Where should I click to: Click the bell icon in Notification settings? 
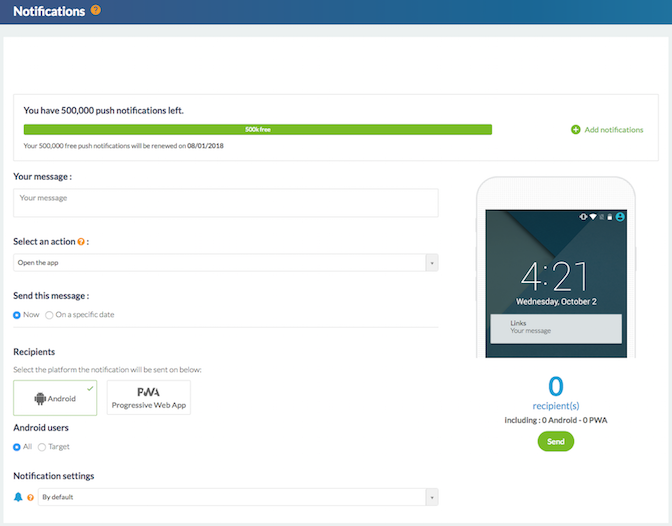(x=18, y=497)
